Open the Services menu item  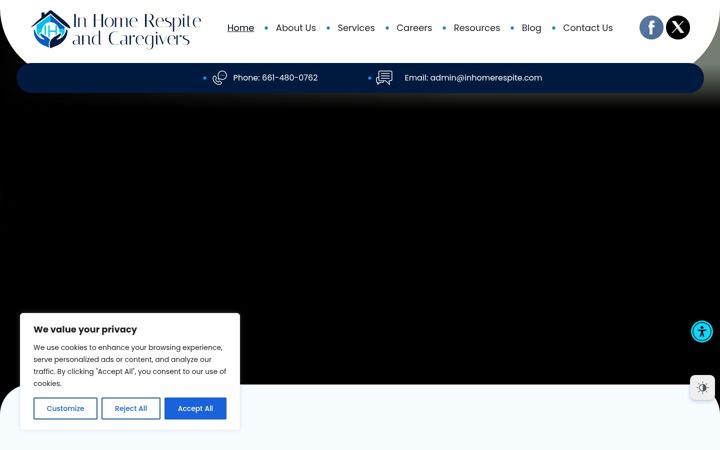click(356, 28)
